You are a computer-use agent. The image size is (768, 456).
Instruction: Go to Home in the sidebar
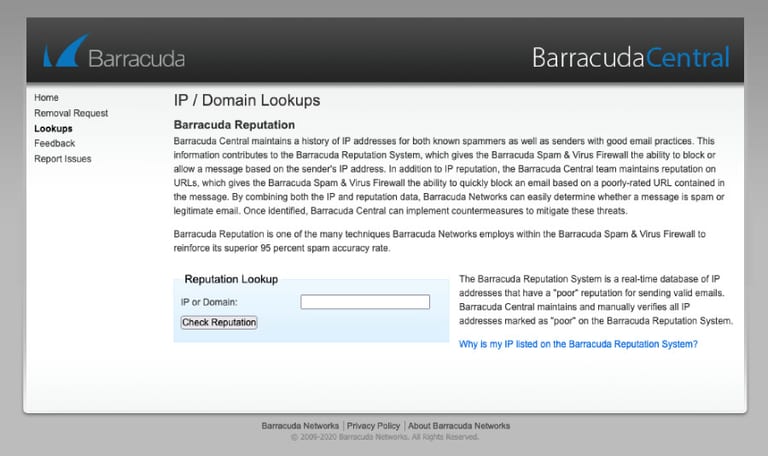[x=47, y=97]
